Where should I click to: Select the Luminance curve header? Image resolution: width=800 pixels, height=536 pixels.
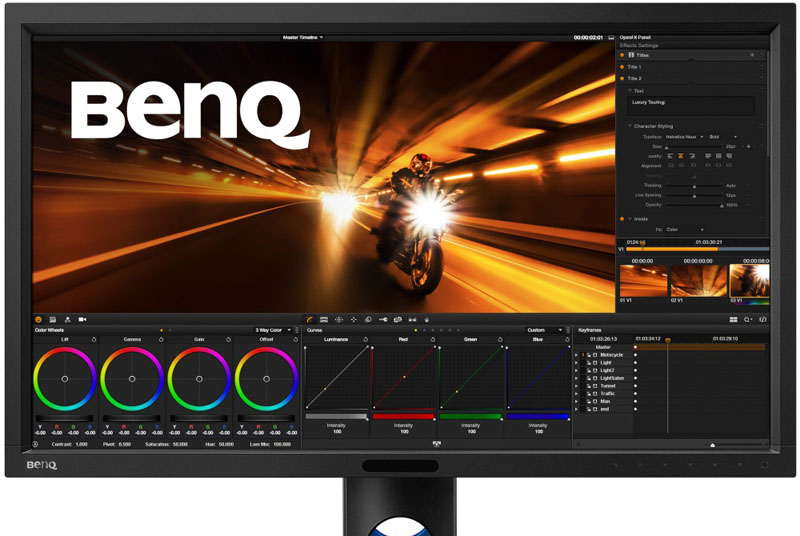click(336, 340)
